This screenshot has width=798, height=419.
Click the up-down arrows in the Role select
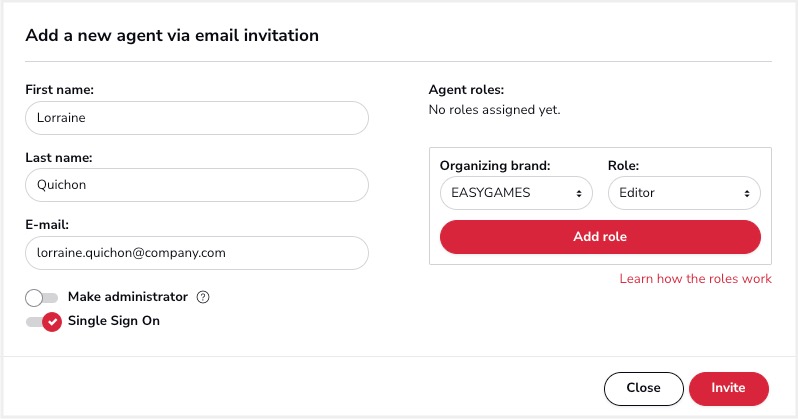pos(747,193)
